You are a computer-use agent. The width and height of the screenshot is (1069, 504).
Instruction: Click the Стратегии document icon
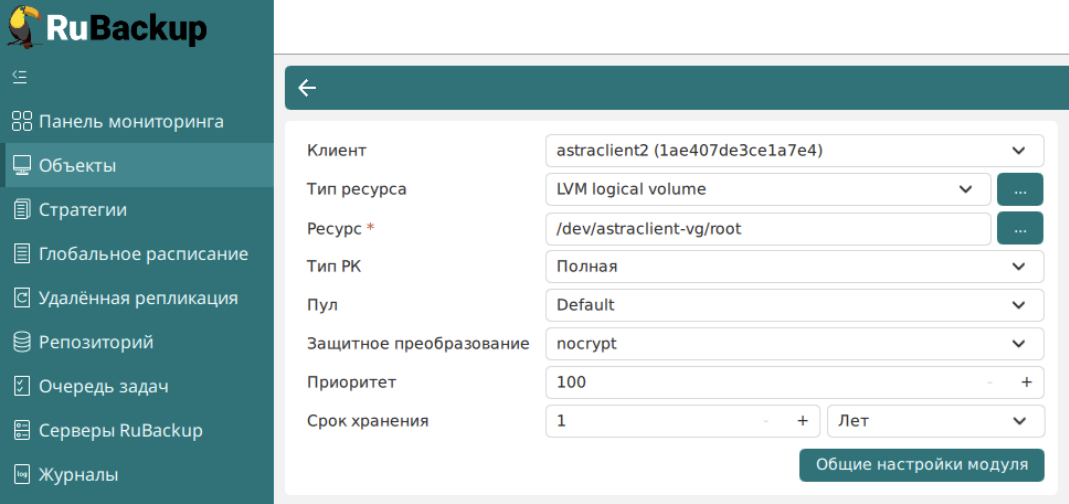pyautogui.click(x=22, y=210)
